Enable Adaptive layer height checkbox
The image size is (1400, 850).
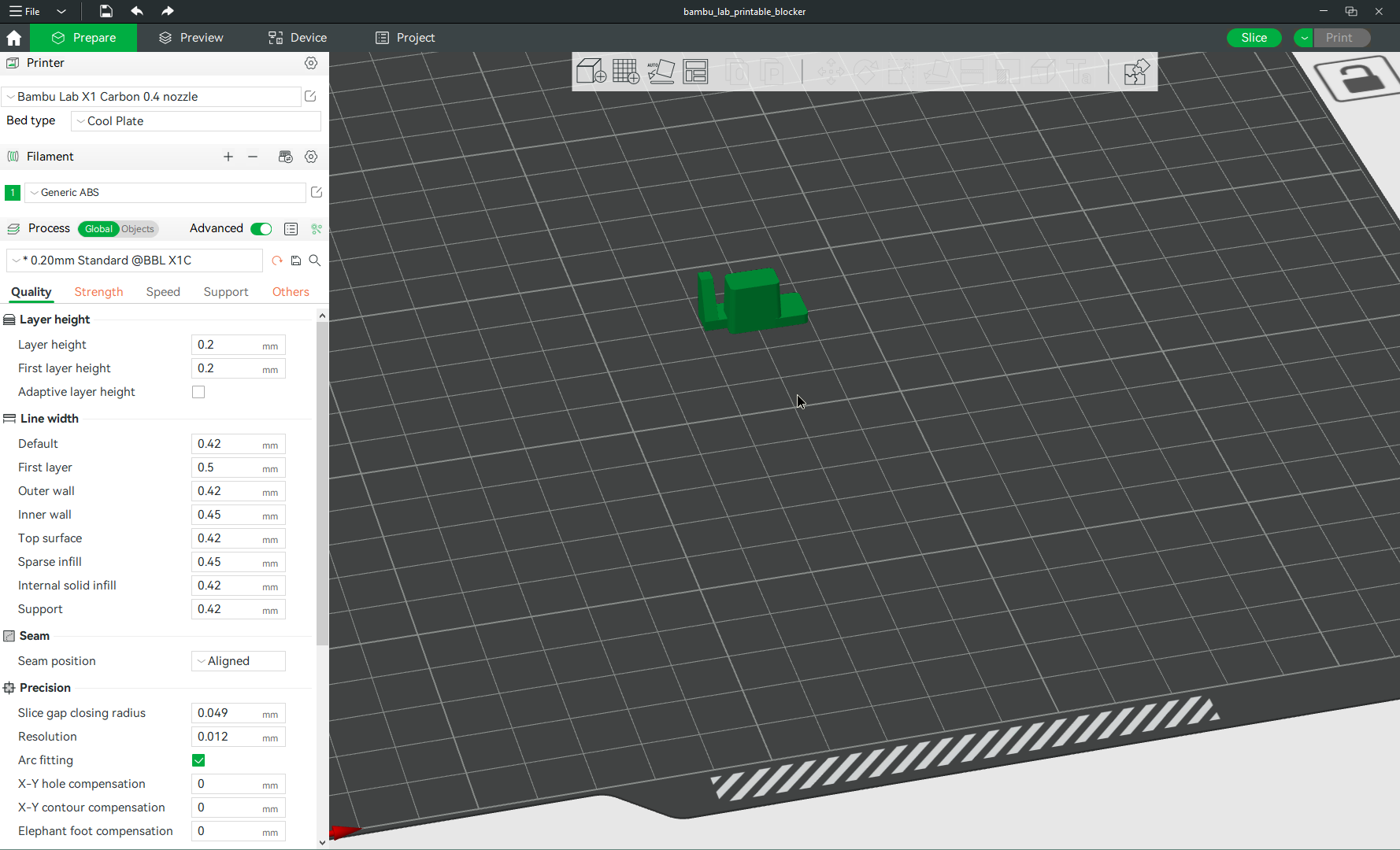pyautogui.click(x=198, y=392)
